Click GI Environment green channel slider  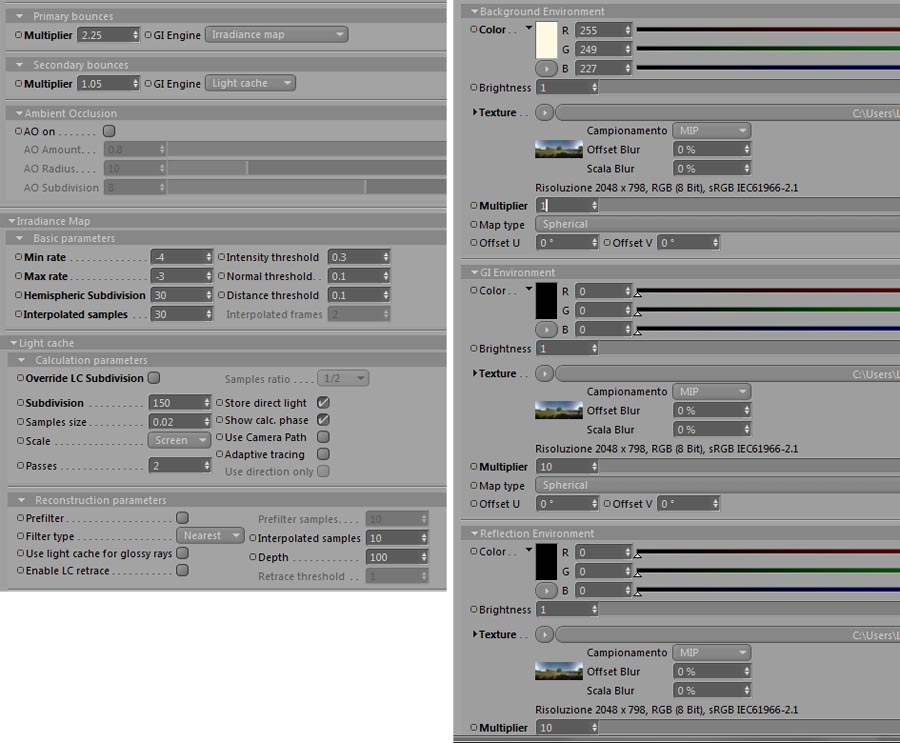coord(768,310)
